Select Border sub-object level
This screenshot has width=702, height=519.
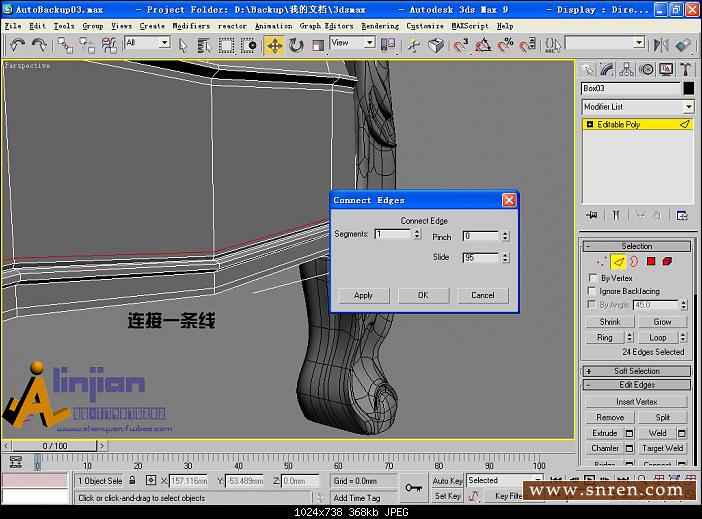[x=634, y=262]
